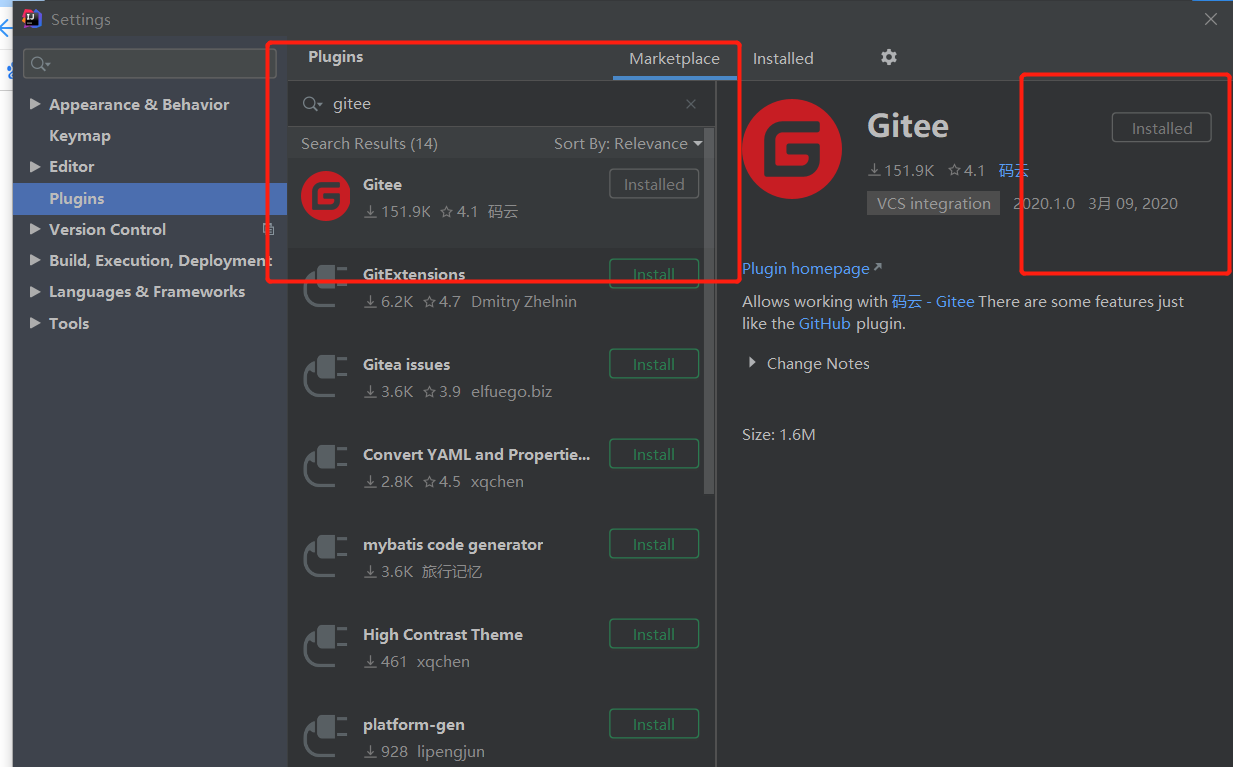1233x767 pixels.
Task: Select the Gitea issues plug icon
Action: click(x=326, y=376)
